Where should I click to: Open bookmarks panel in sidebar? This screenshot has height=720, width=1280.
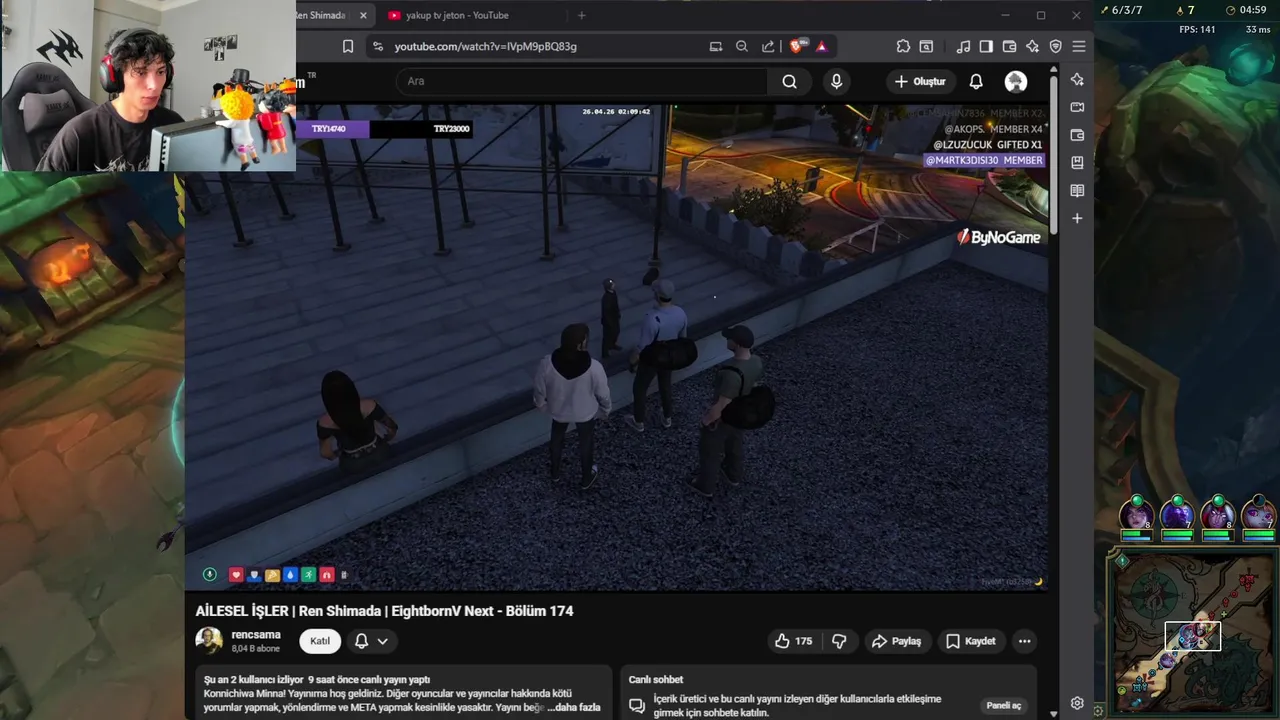coord(1077,162)
